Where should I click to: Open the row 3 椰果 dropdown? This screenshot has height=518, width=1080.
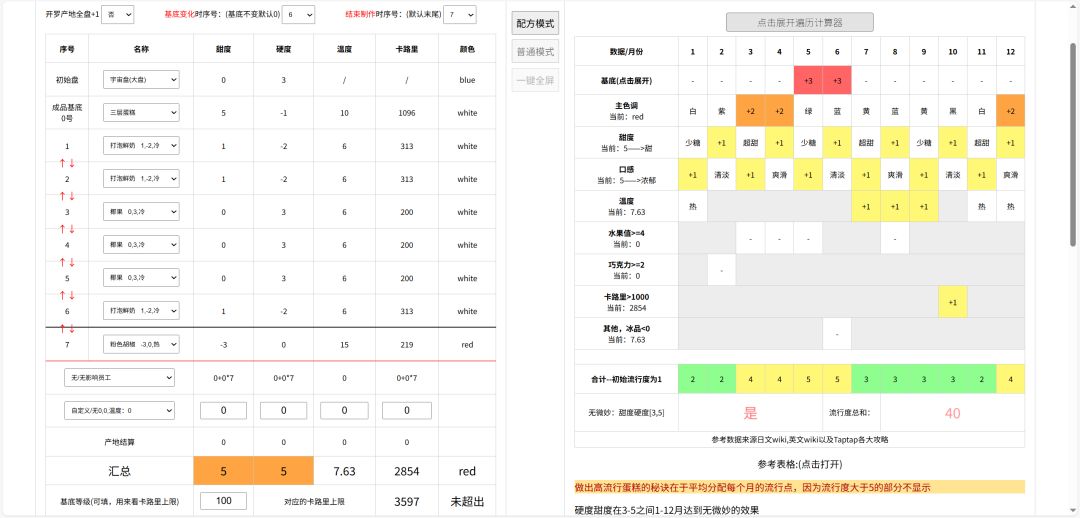click(141, 212)
